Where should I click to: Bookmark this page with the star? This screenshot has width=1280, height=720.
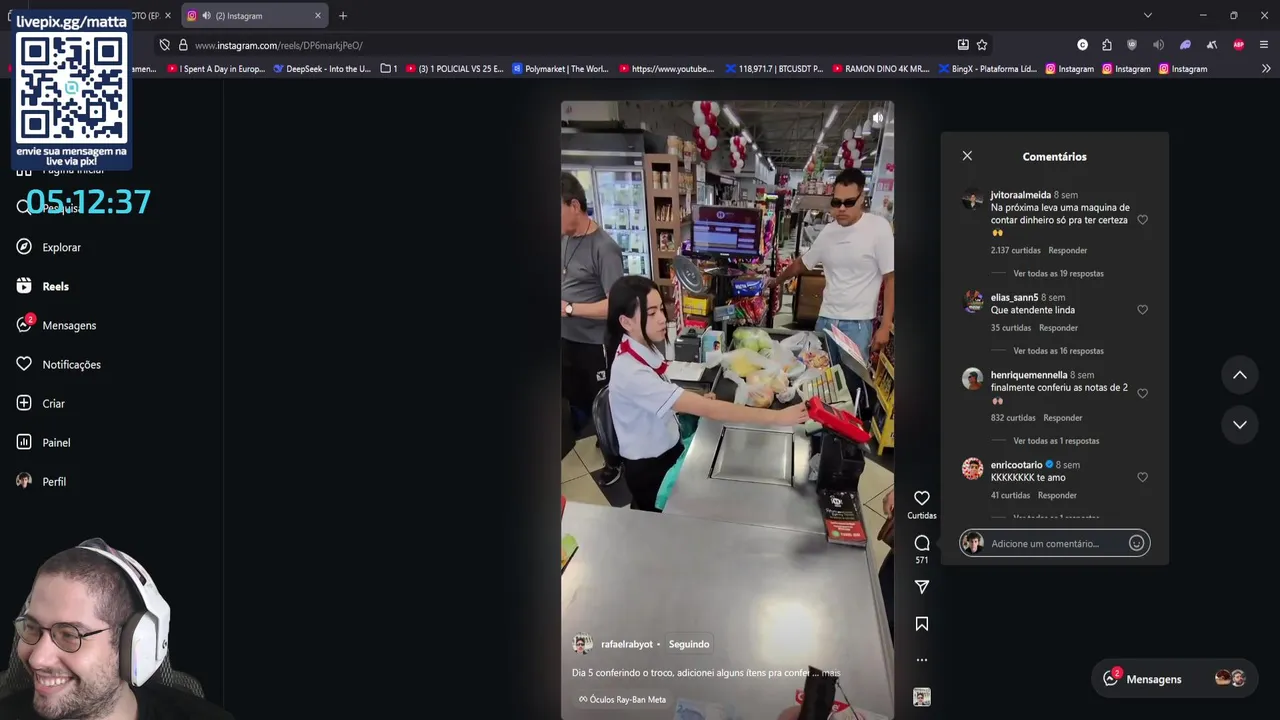pyautogui.click(x=982, y=45)
